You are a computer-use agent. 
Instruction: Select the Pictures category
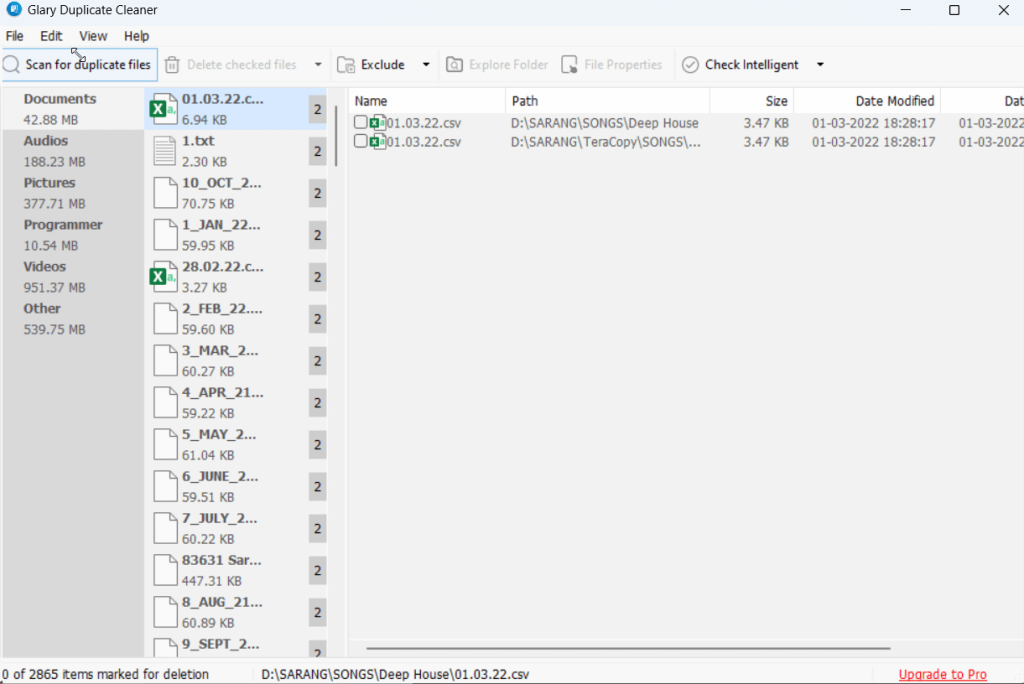[73, 193]
